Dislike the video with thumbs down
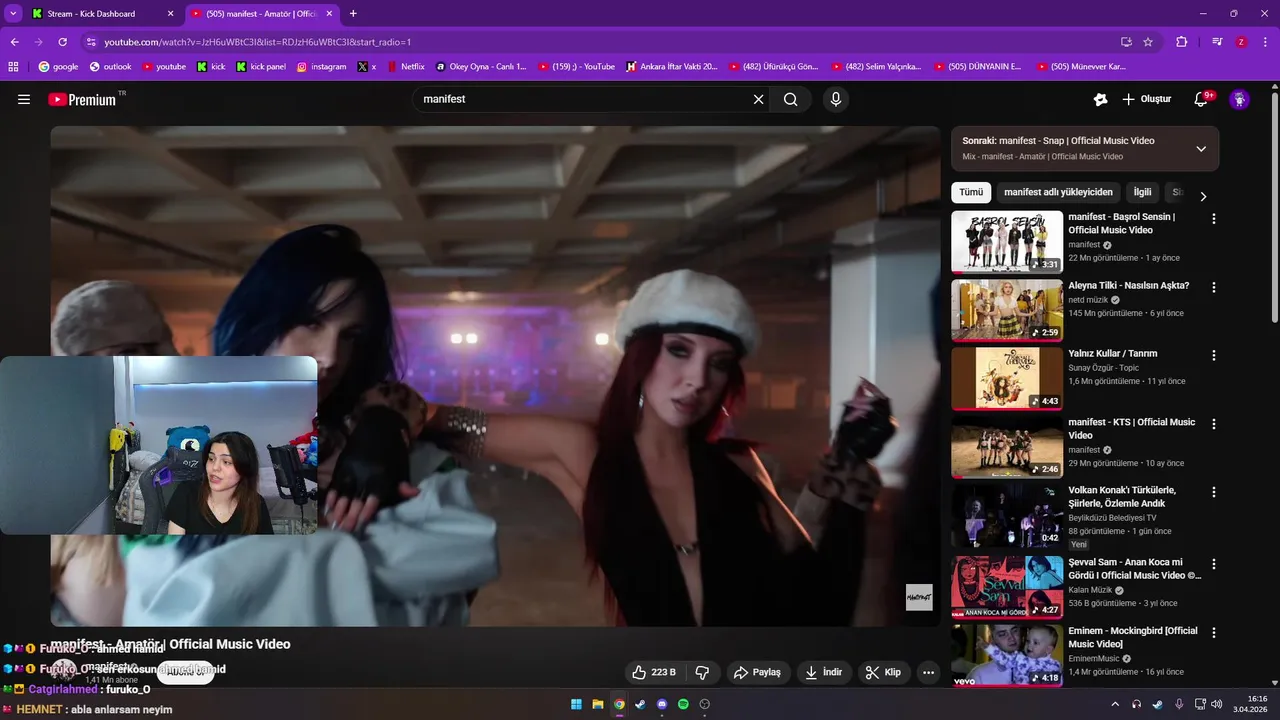The width and height of the screenshot is (1280, 720). pyautogui.click(x=702, y=672)
